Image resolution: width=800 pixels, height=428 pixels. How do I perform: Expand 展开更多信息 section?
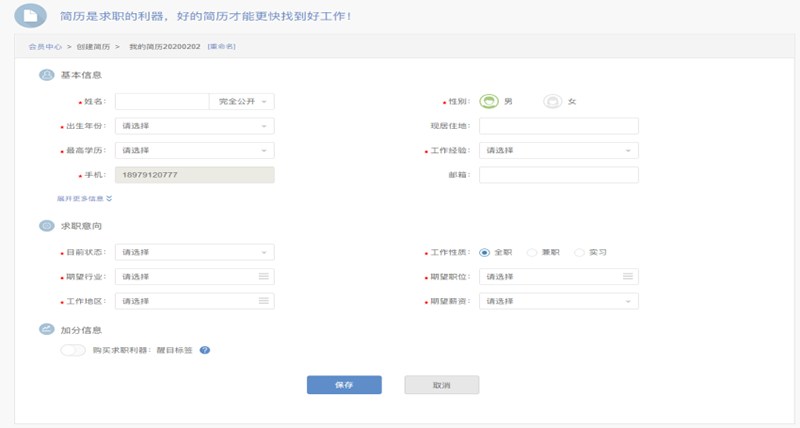84,198
